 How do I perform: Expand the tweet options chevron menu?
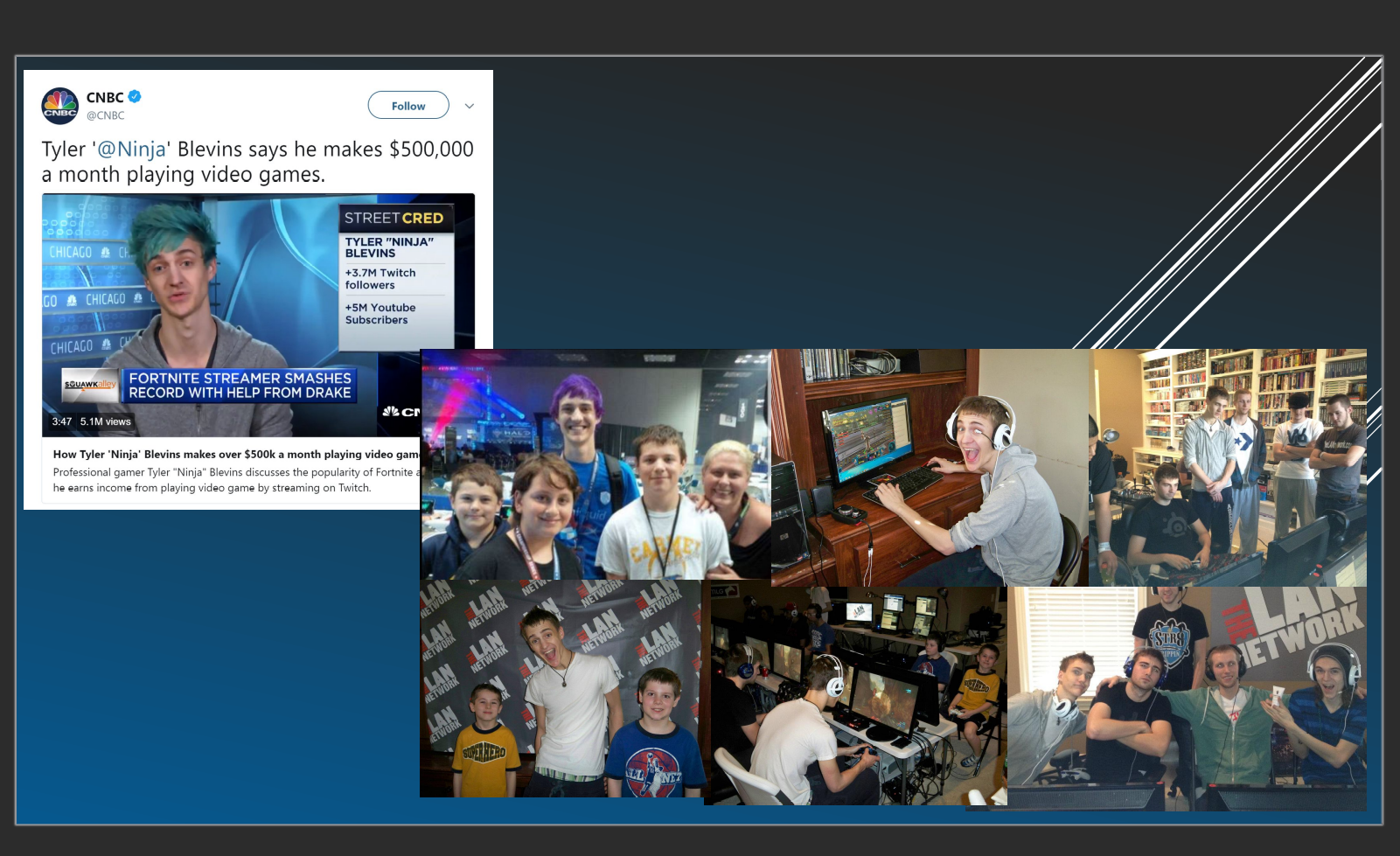(470, 106)
